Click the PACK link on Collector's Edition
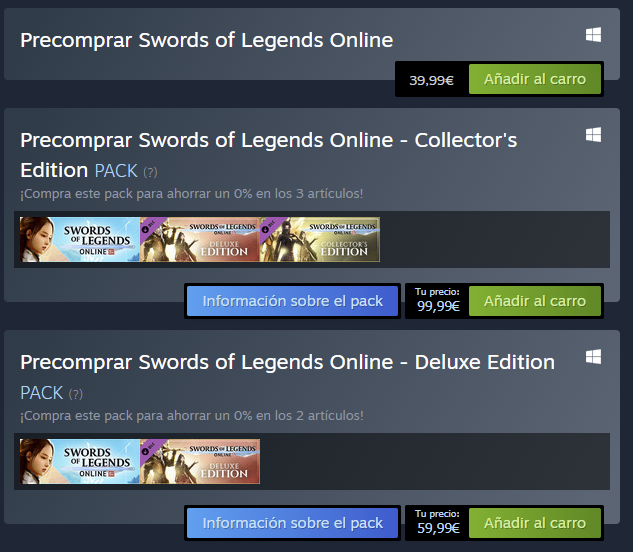 116,171
